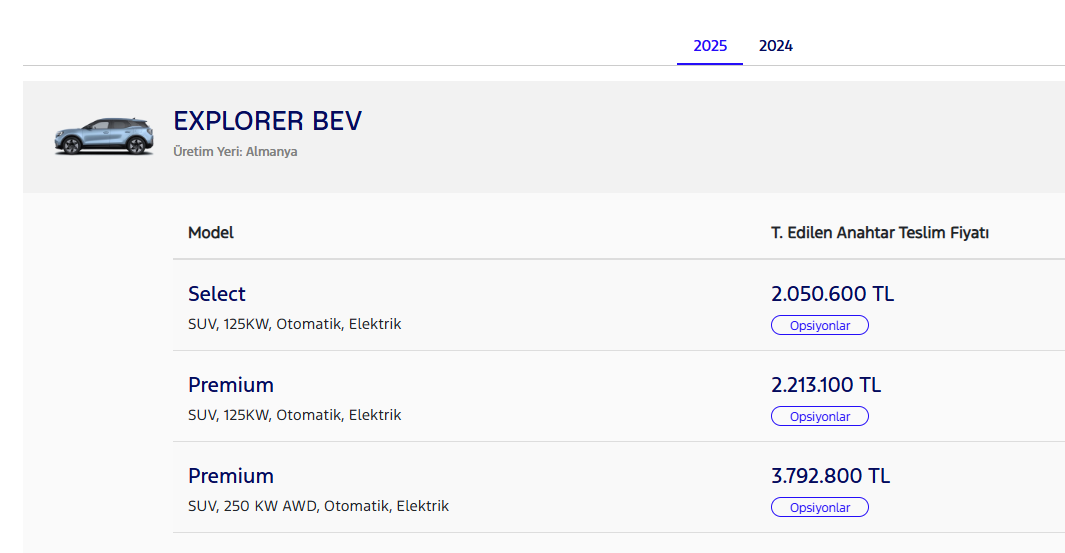The image size is (1065, 553).
Task: Click the Premium 125KW model name
Action: coord(231,385)
